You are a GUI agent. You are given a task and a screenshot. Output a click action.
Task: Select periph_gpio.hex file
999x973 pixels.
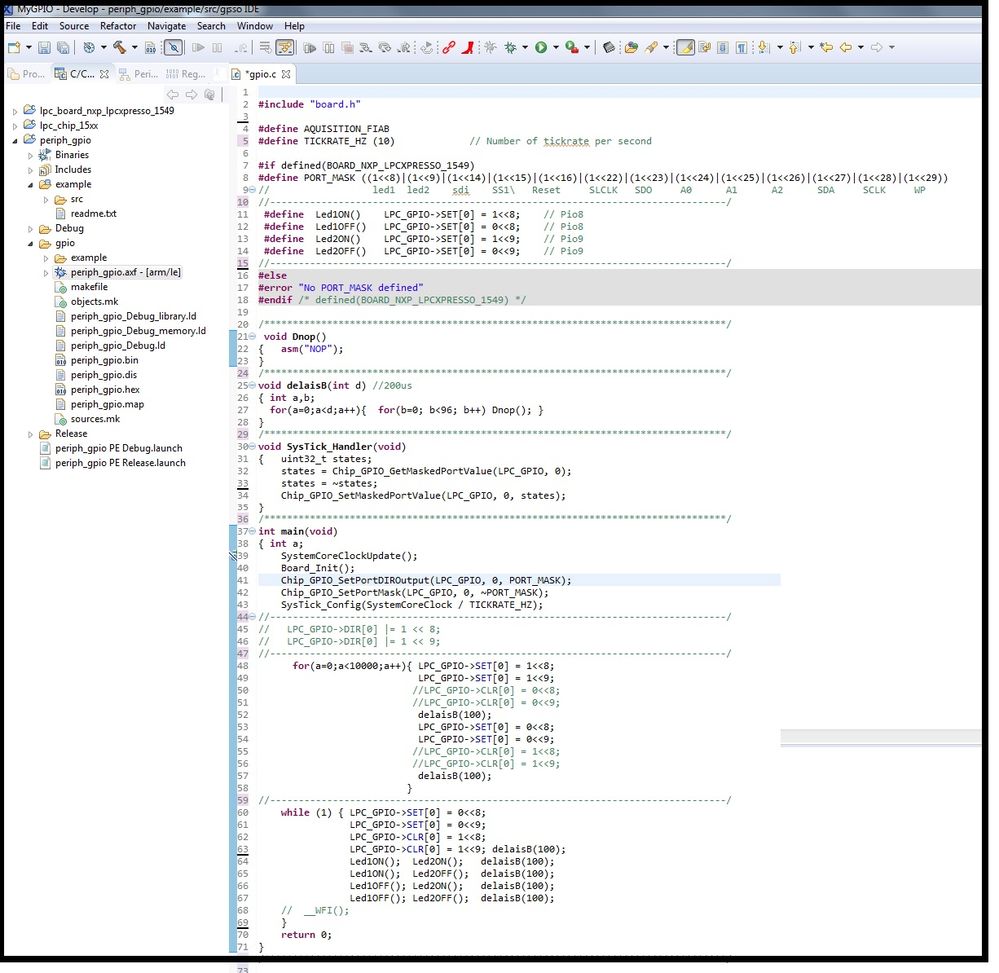pos(104,389)
